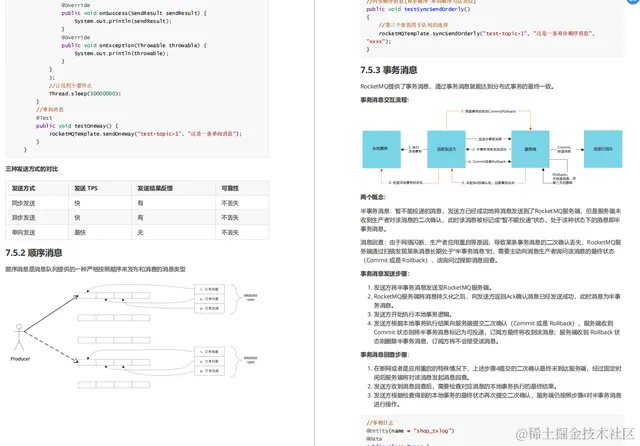
Task: Click the bold label "两个概念:"
Action: pyautogui.click(x=373, y=197)
